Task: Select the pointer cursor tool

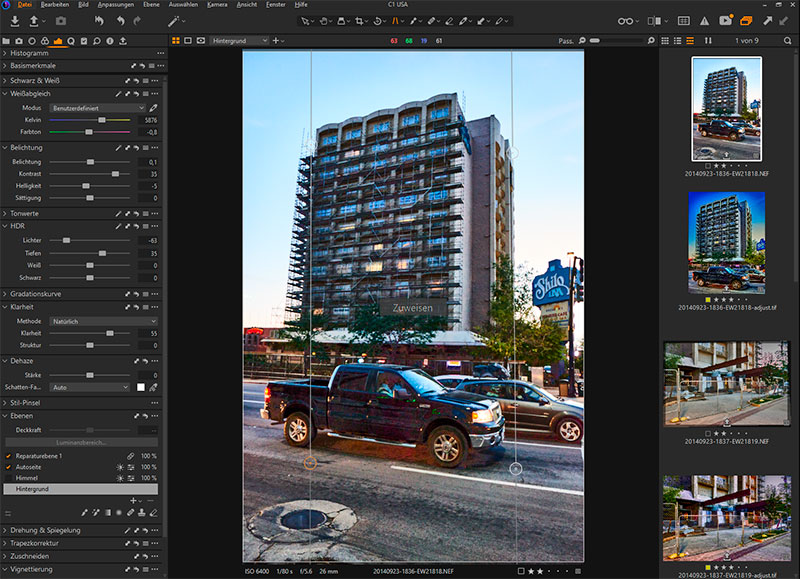Action: click(x=305, y=21)
